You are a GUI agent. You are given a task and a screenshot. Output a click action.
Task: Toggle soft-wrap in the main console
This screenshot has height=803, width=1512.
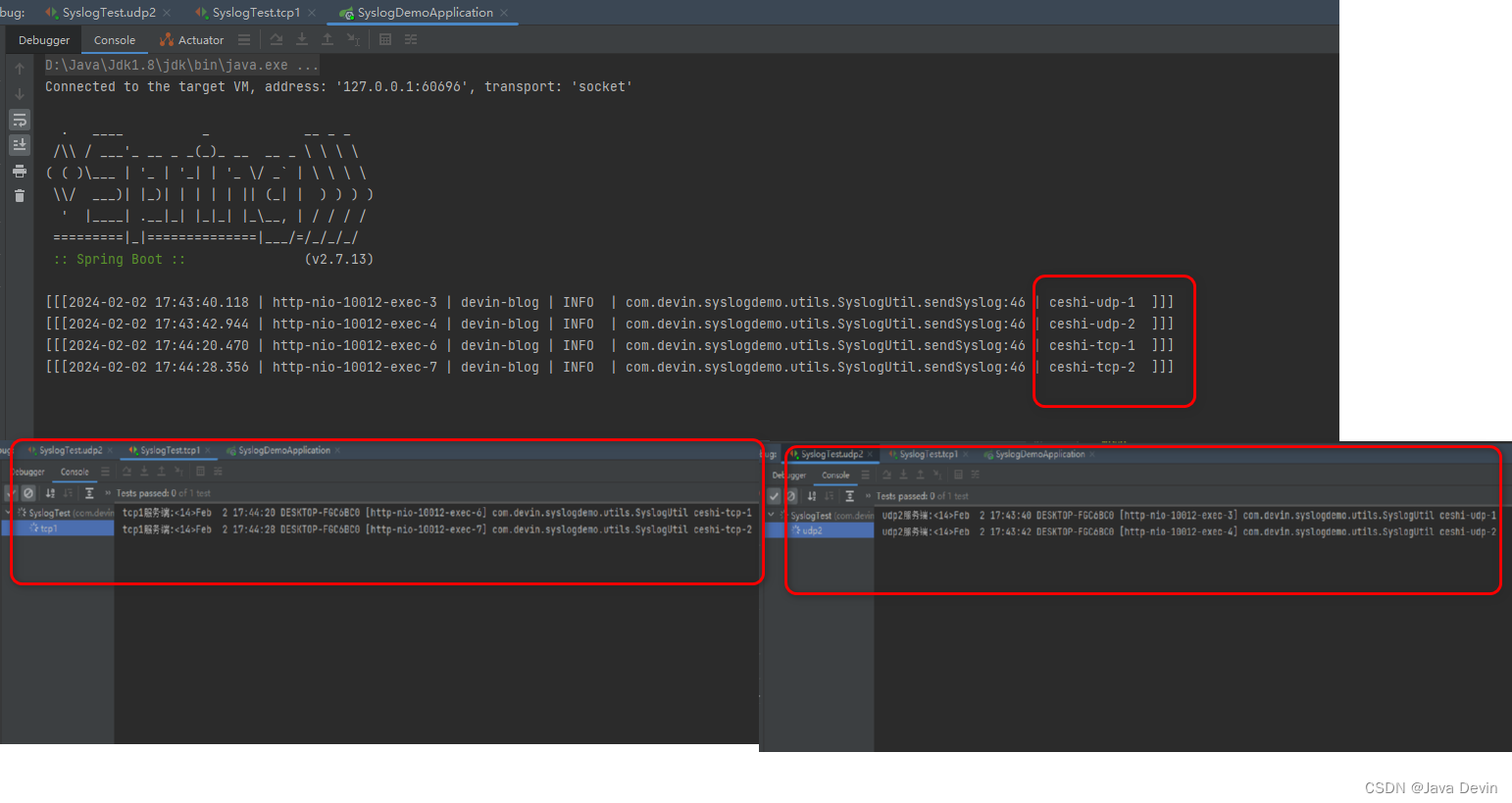pos(19,120)
